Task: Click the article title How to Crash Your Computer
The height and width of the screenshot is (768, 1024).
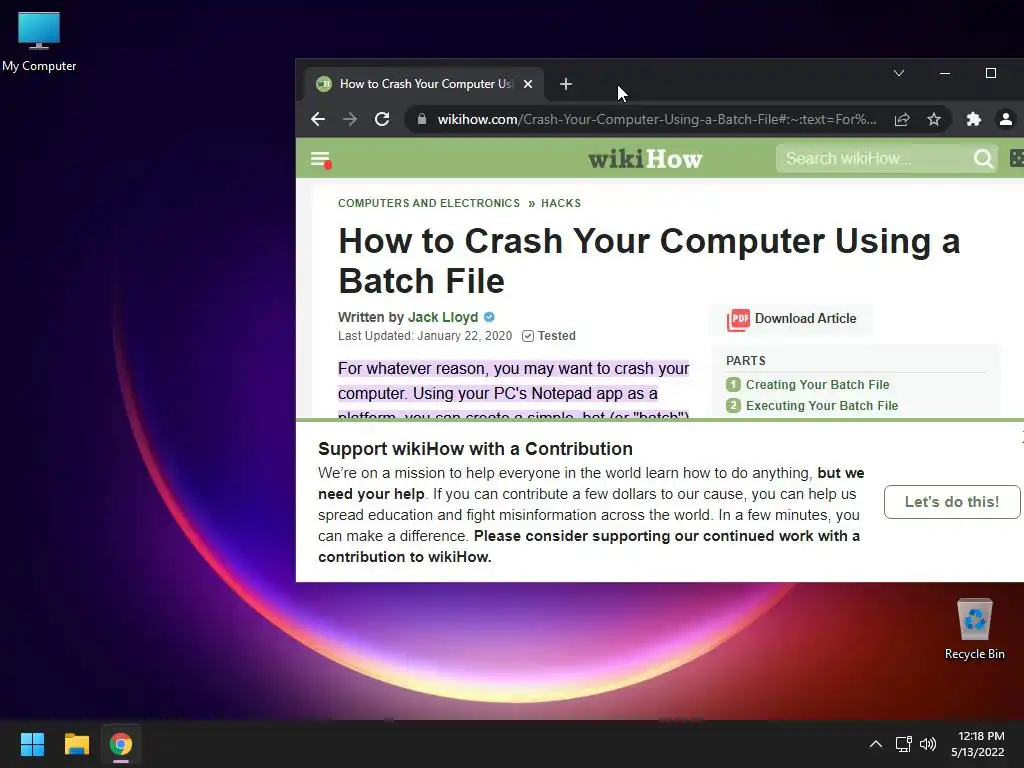Action: pos(649,261)
